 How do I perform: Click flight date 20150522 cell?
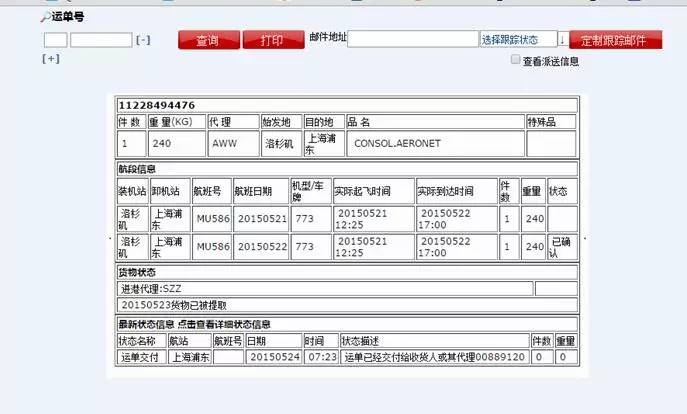[x=261, y=247]
